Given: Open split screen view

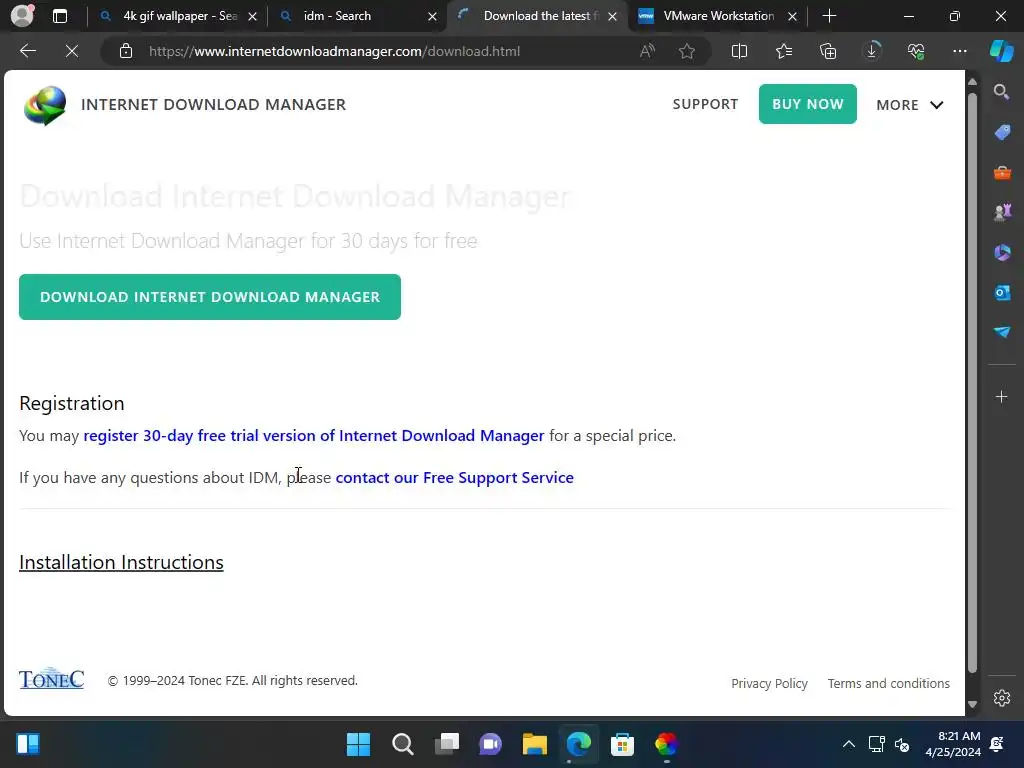Looking at the screenshot, I should tap(739, 51).
